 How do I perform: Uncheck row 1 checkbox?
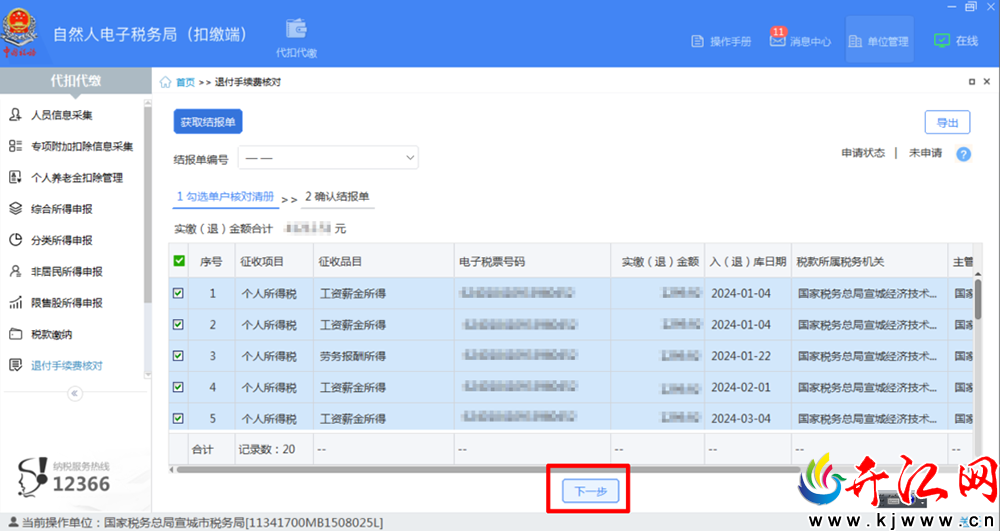coord(179,293)
